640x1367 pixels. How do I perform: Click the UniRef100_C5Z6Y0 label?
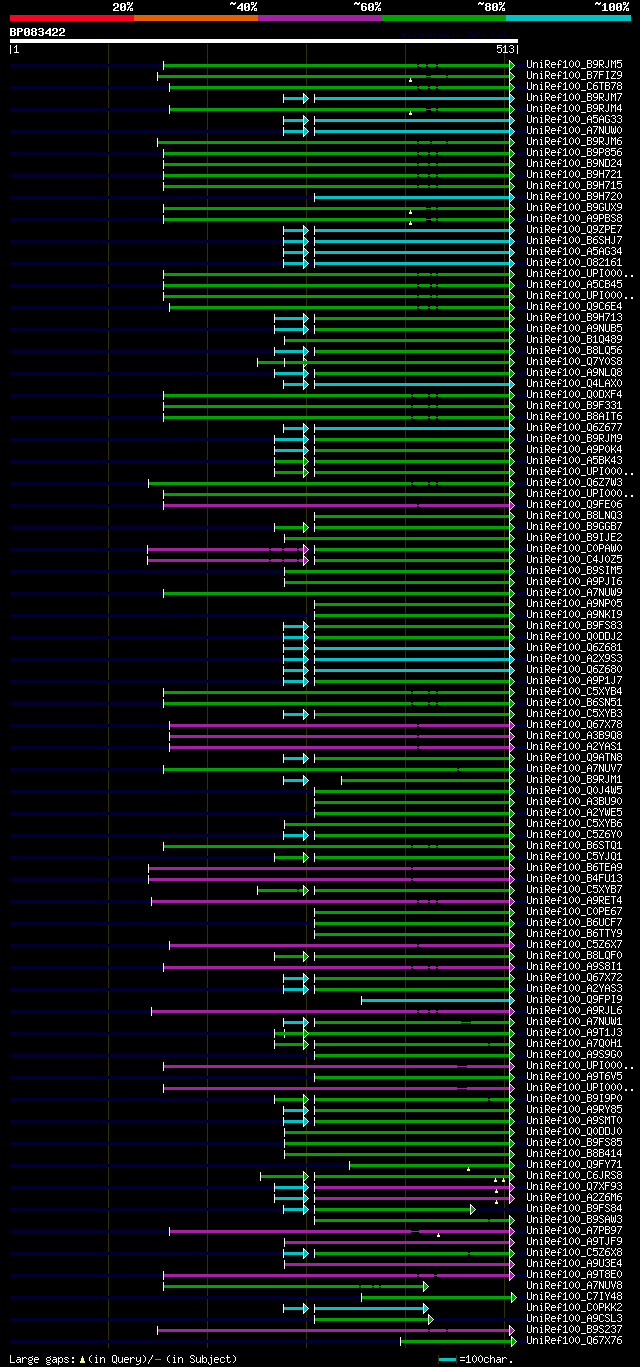tap(575, 834)
